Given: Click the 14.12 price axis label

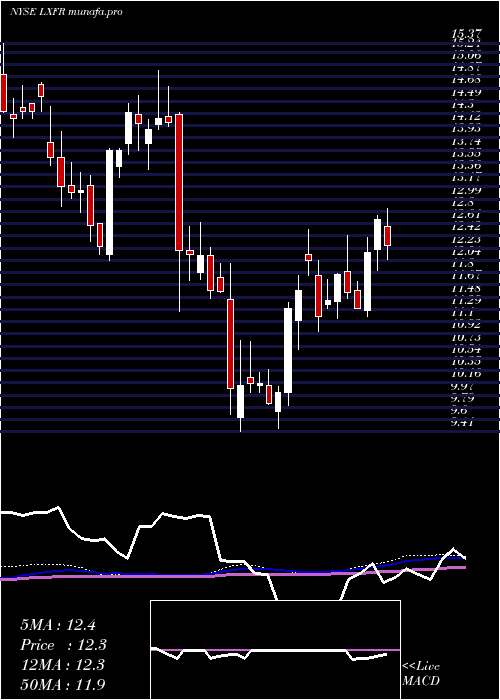Looking at the screenshot, I should pyautogui.click(x=466, y=117).
